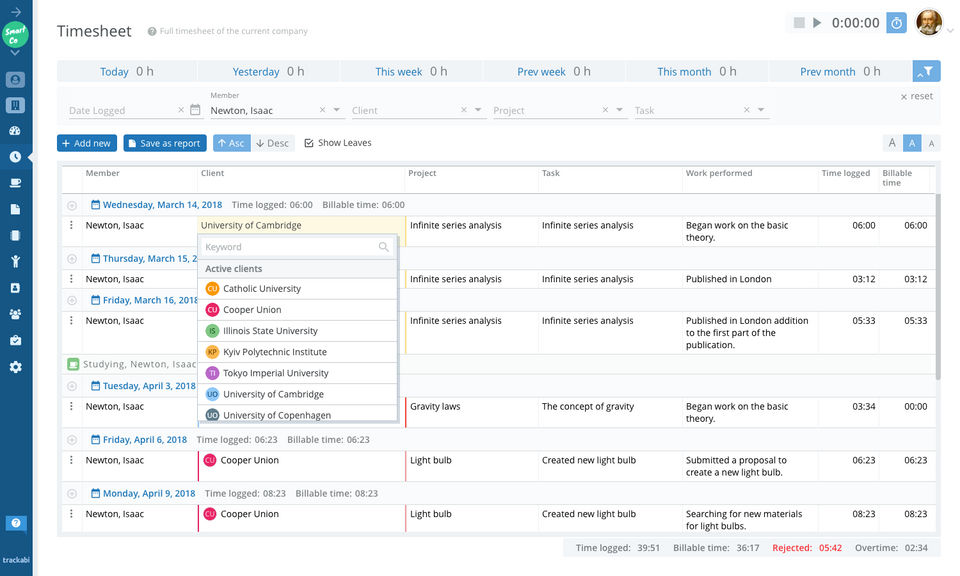Screen dimensions: 960x576
Task: Open the Task filter dropdown arrow
Action: pyautogui.click(x=761, y=110)
